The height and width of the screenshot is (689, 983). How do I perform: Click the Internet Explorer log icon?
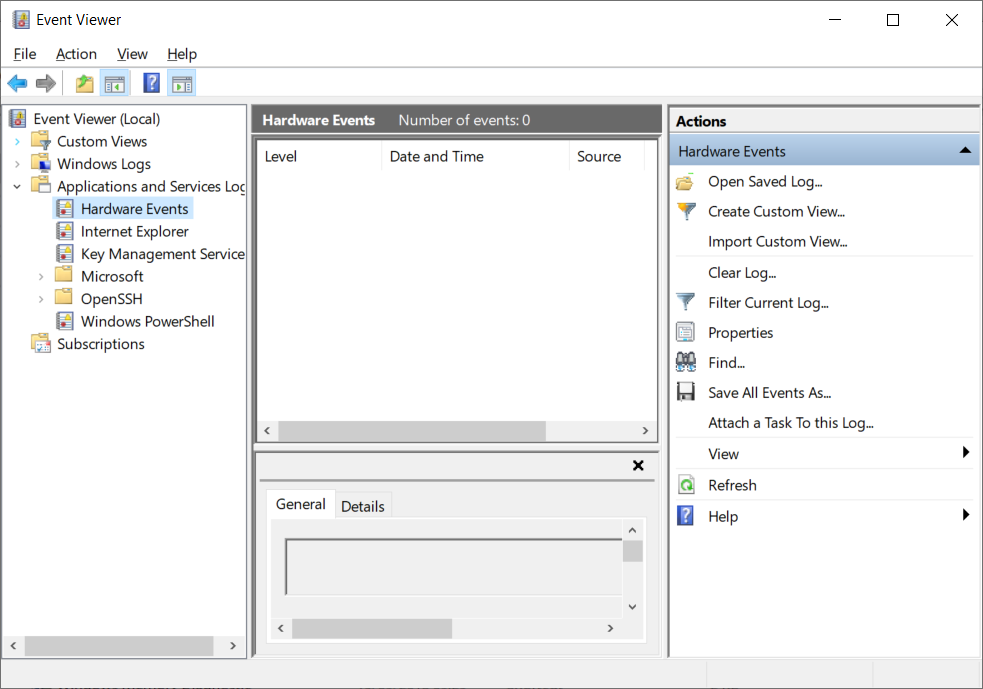(65, 231)
